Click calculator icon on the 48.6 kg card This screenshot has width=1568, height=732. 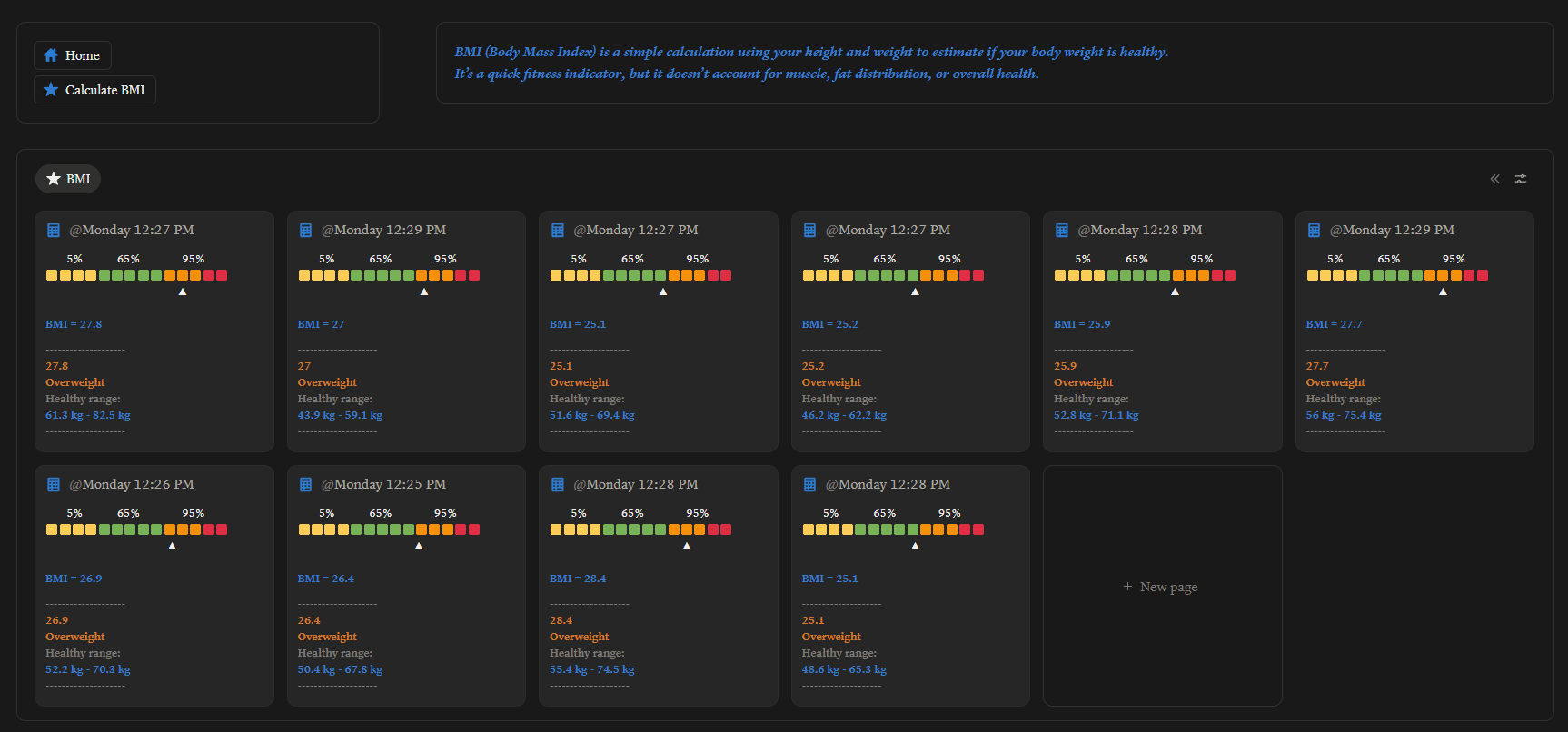(809, 485)
